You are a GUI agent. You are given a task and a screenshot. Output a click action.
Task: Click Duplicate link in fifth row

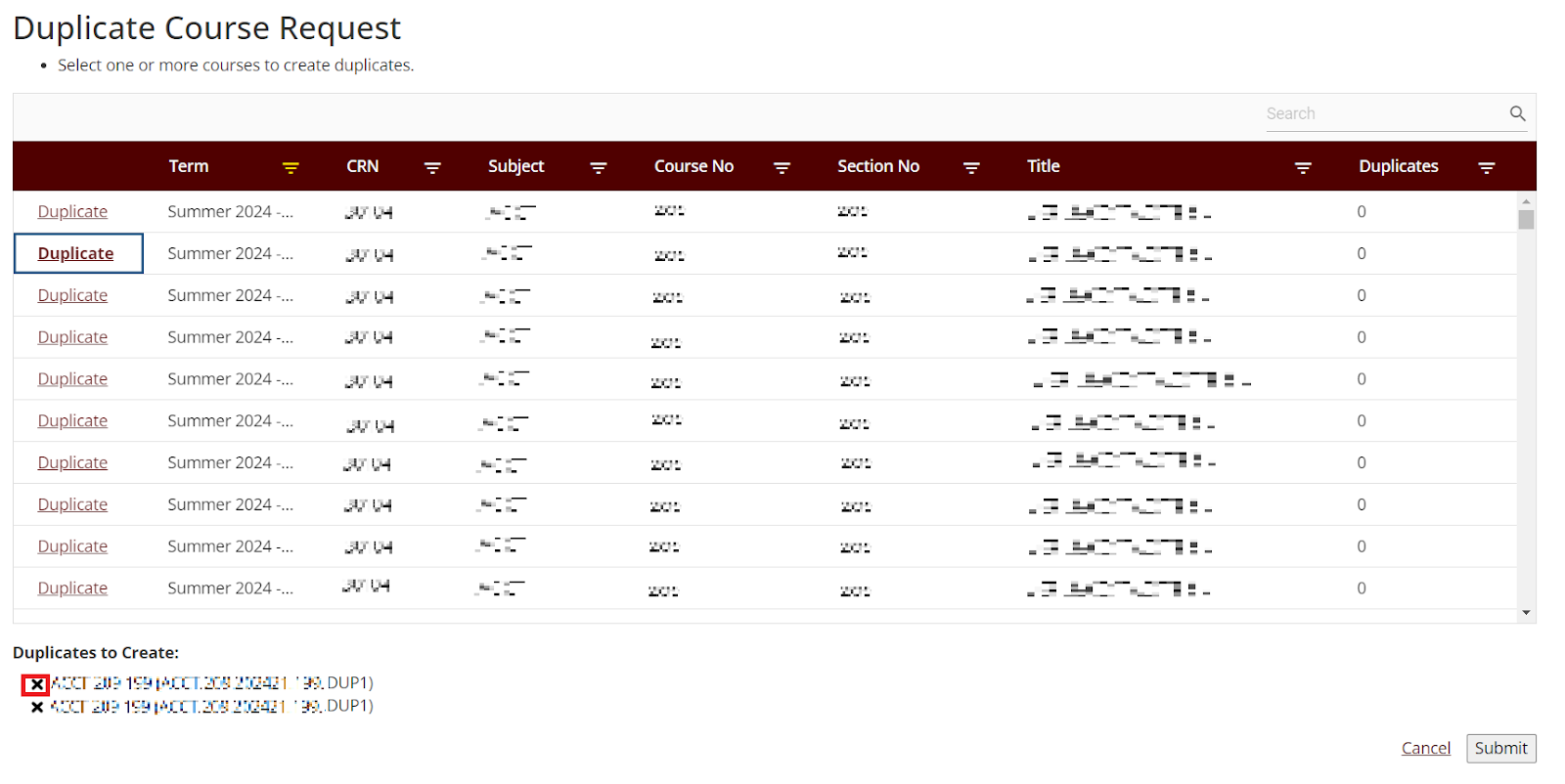point(72,379)
